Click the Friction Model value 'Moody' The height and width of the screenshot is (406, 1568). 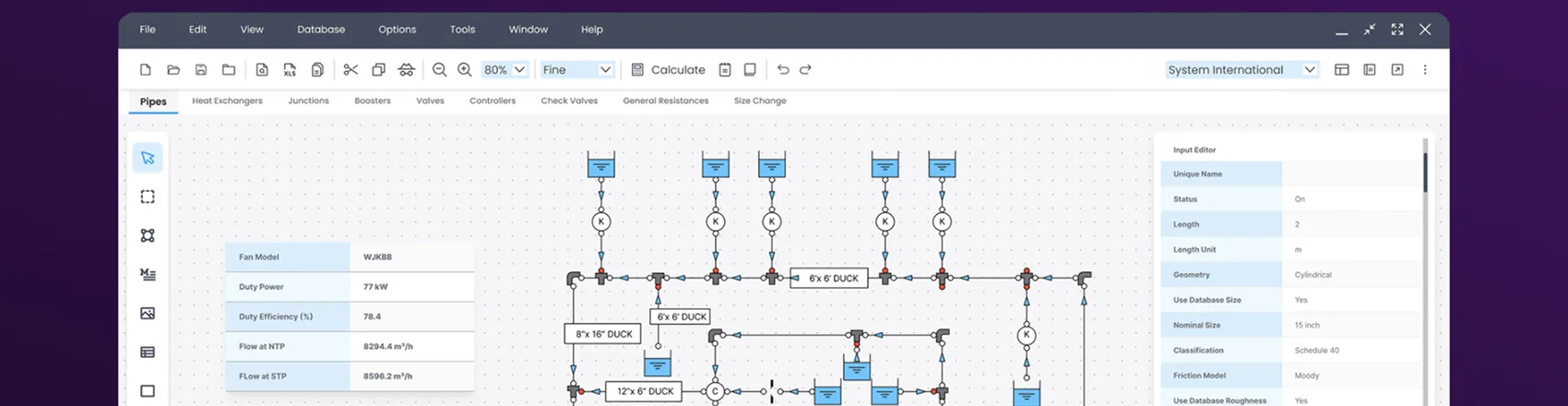coord(1307,376)
